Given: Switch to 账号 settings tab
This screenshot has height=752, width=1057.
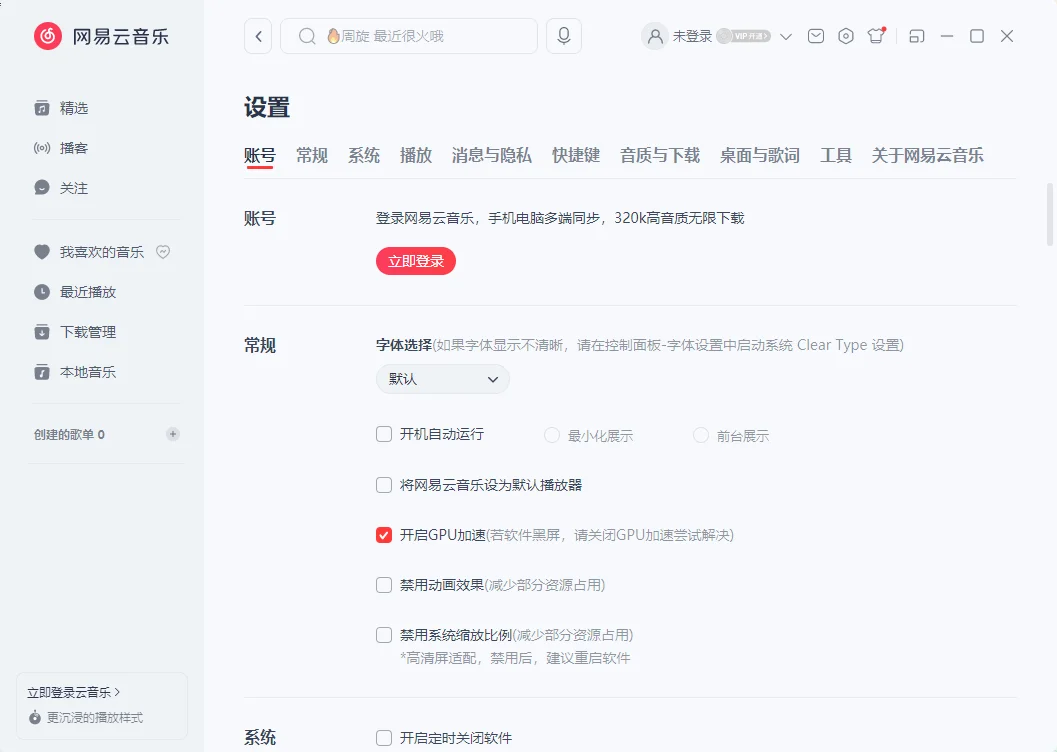Looking at the screenshot, I should pos(260,156).
